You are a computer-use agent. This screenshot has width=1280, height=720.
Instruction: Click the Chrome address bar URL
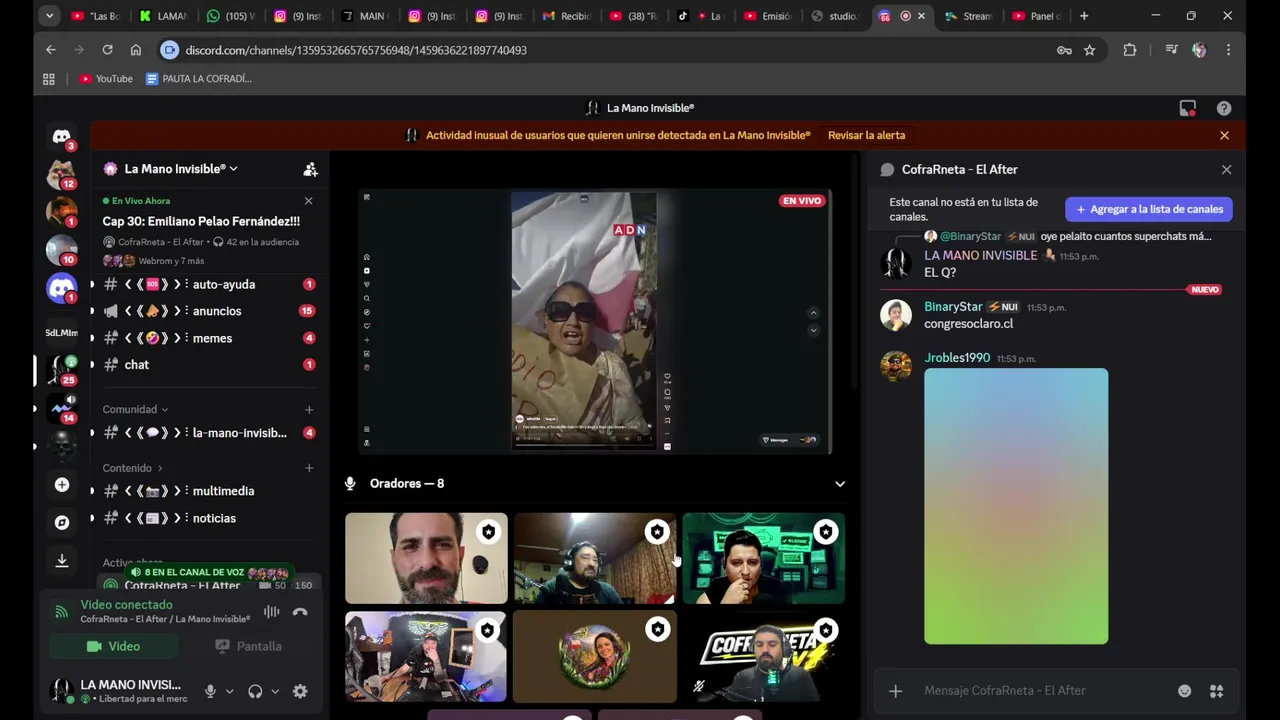[356, 50]
